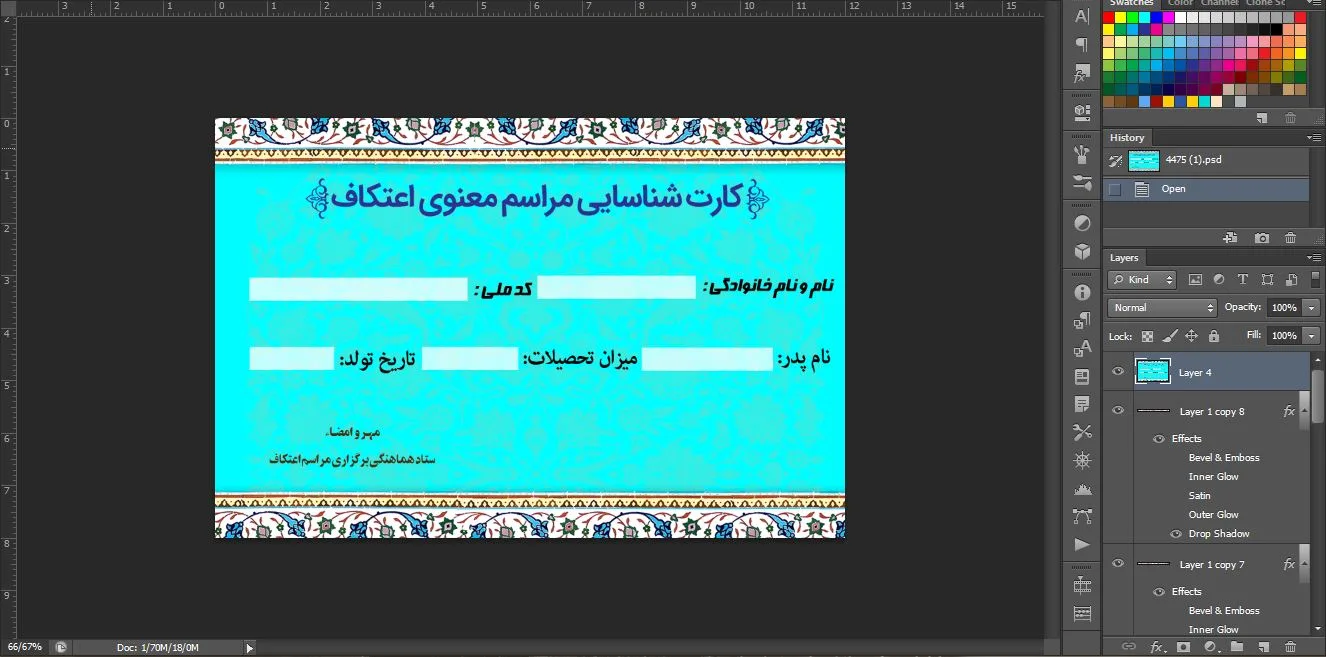Delete current state in History panel
The height and width of the screenshot is (657, 1326).
[x=1290, y=238]
